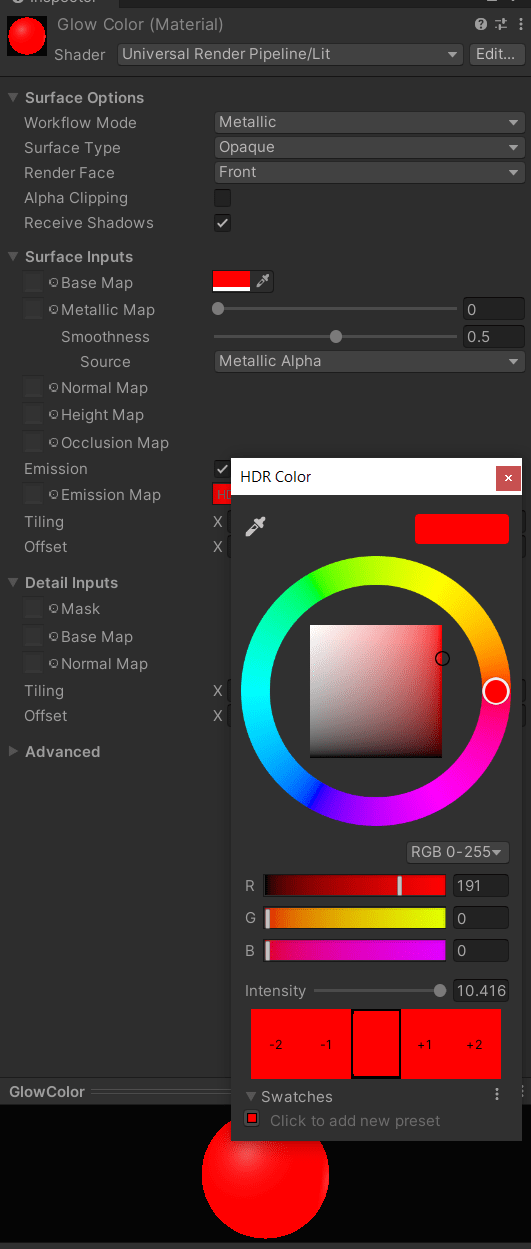The image size is (531, 1249).
Task: Toggle the Emission checkbox
Action: [x=223, y=468]
